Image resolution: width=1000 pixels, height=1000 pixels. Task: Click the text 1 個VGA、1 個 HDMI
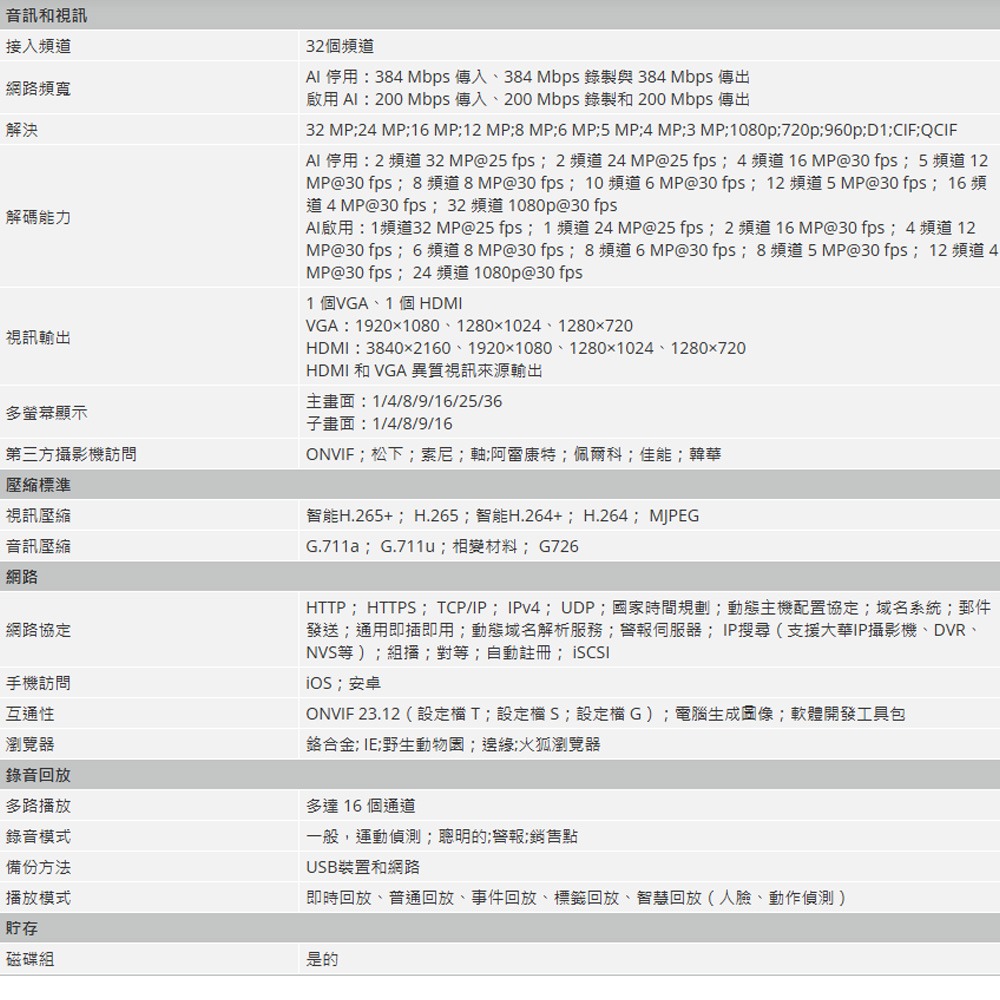[x=384, y=303]
